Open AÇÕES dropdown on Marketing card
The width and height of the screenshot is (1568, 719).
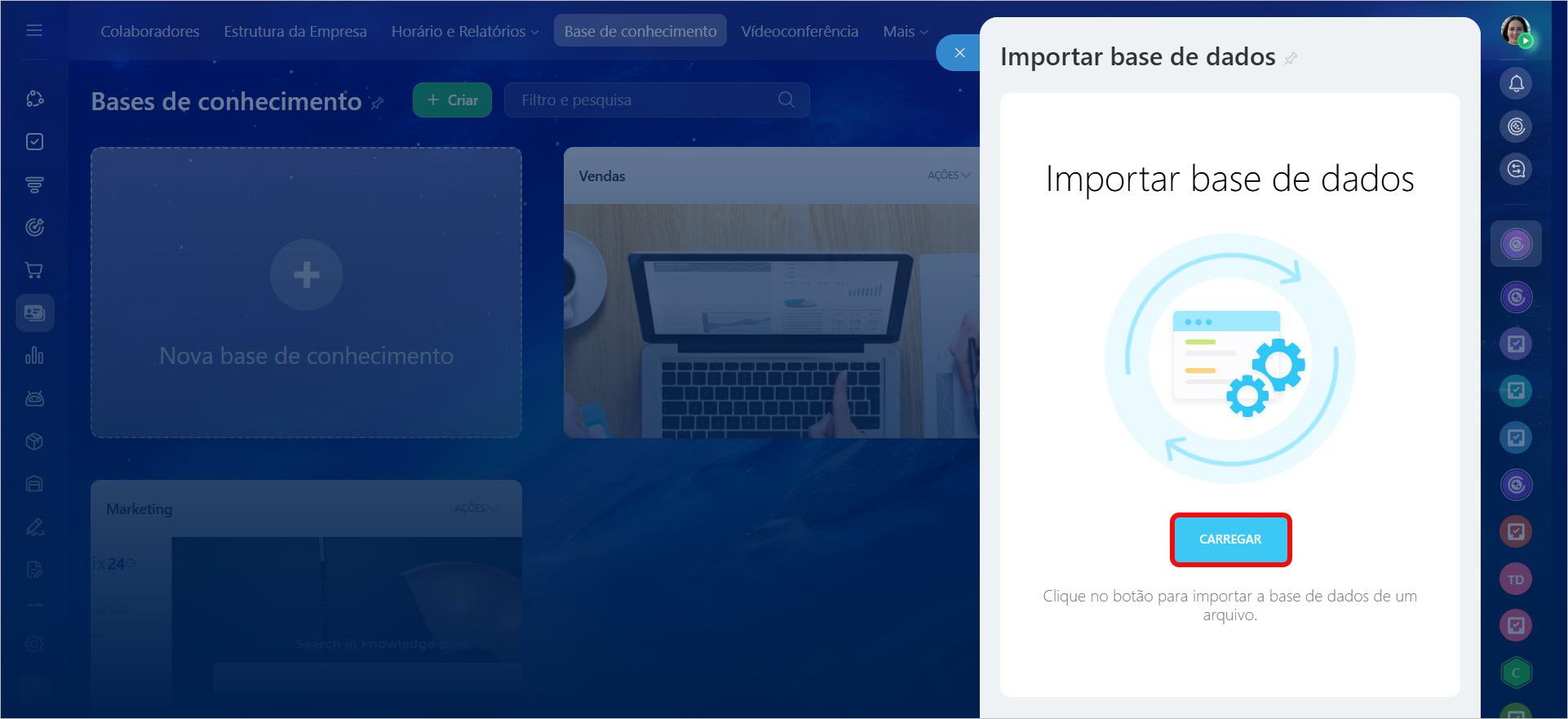point(475,508)
